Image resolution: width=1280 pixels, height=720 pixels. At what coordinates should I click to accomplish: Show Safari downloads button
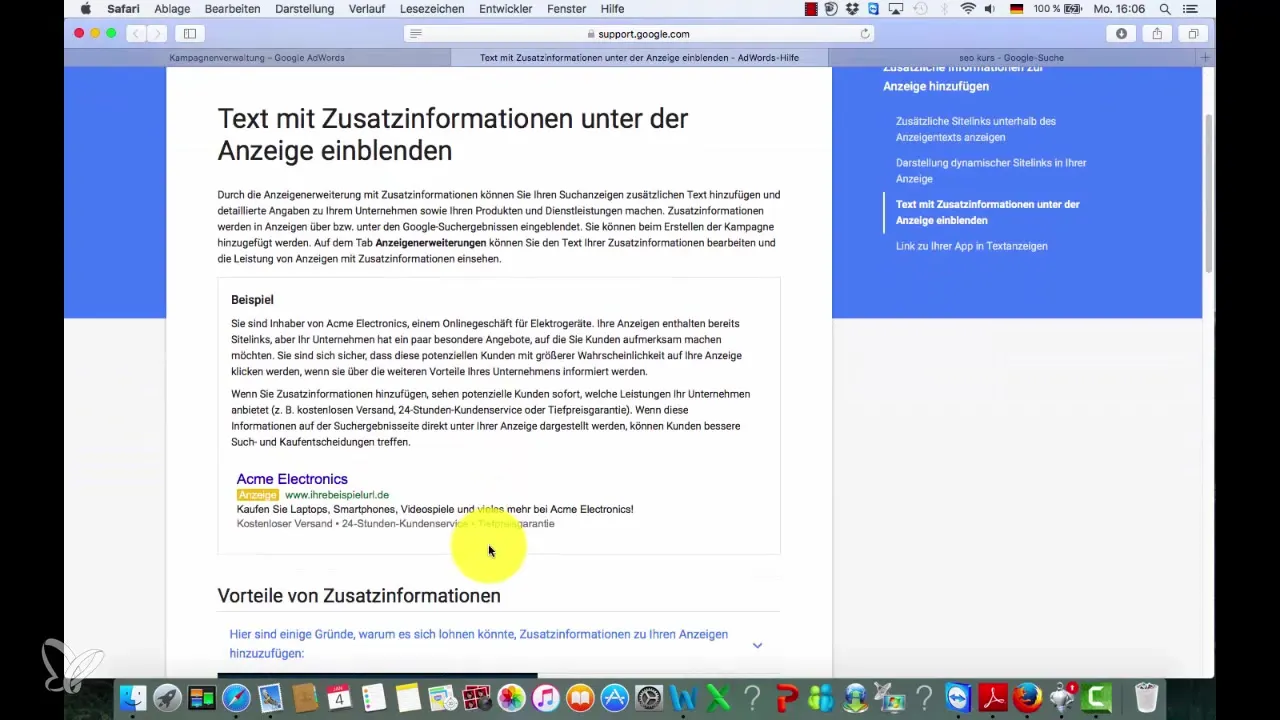click(1121, 33)
